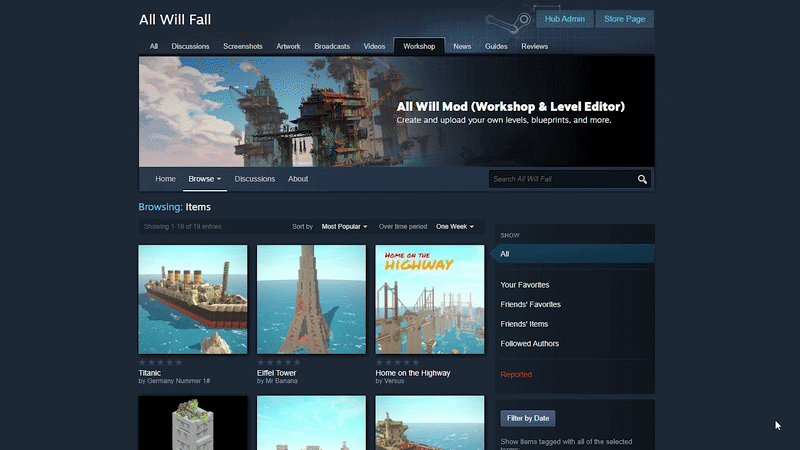The height and width of the screenshot is (450, 800).
Task: Open the Titanic item thumbnail
Action: coord(193,299)
